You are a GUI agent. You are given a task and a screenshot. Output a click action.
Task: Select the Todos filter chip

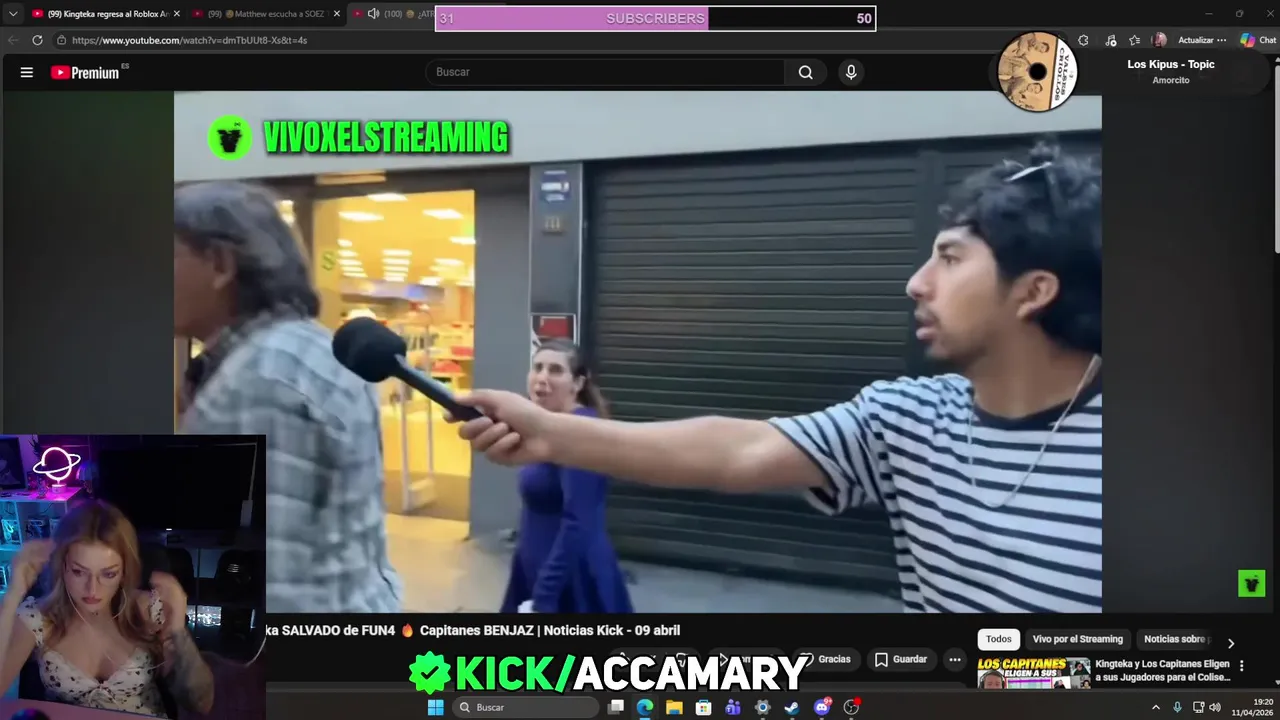pyautogui.click(x=999, y=639)
